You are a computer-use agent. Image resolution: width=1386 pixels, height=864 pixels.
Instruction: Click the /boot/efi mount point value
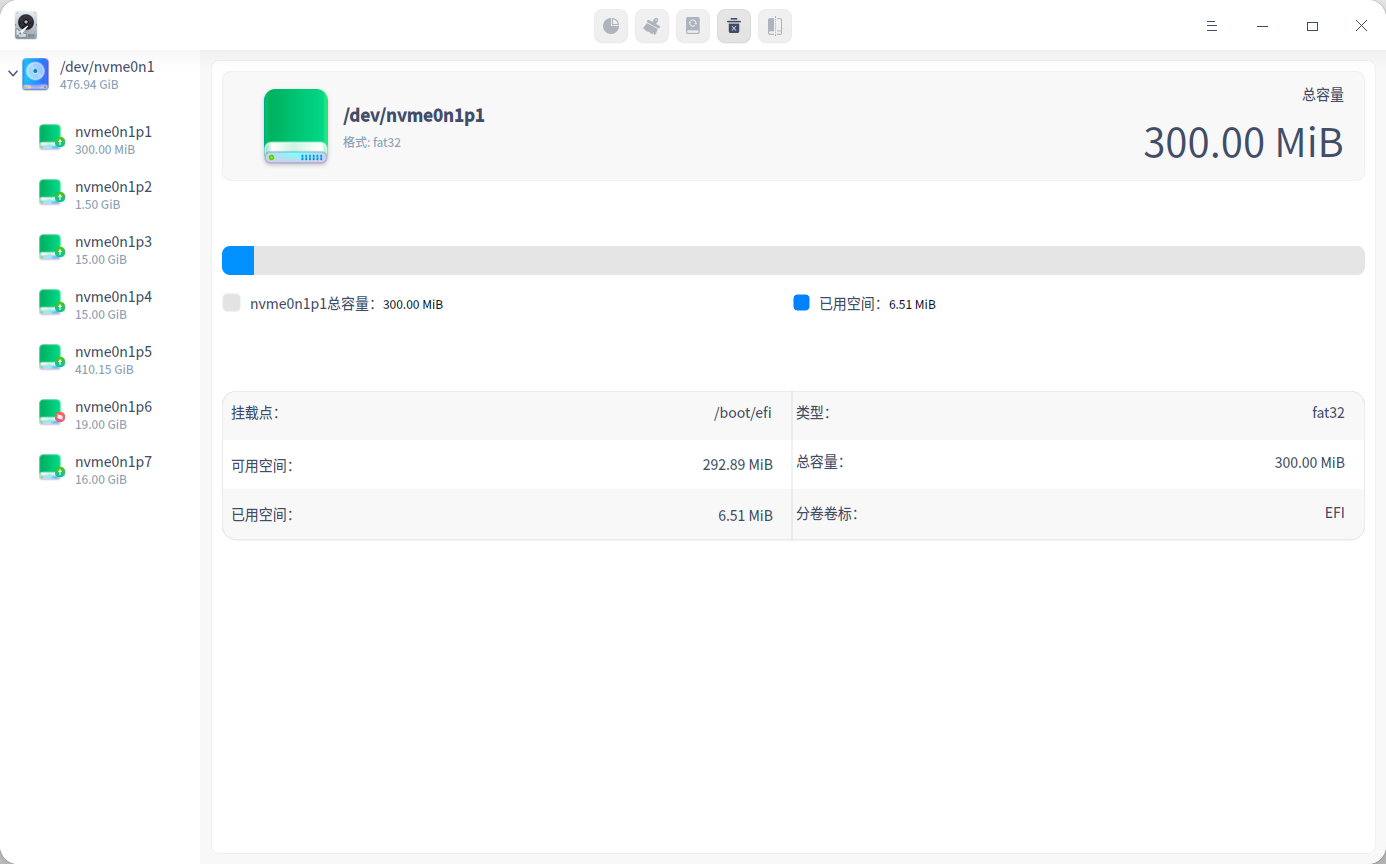[742, 414]
